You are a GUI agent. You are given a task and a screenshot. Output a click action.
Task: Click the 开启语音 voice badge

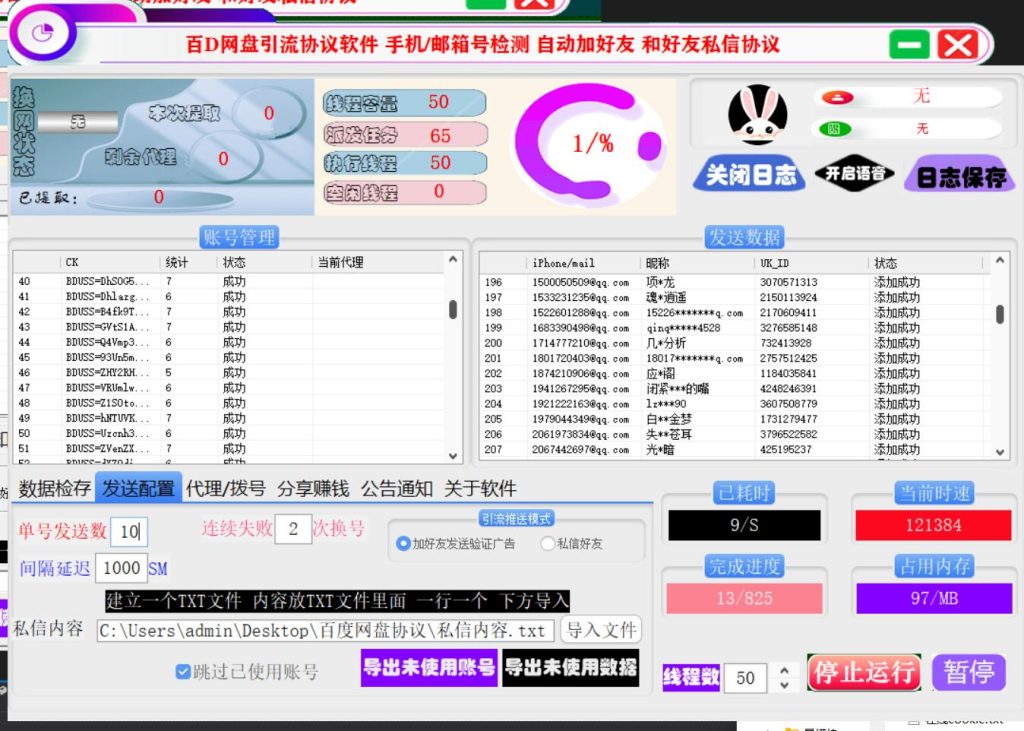854,174
